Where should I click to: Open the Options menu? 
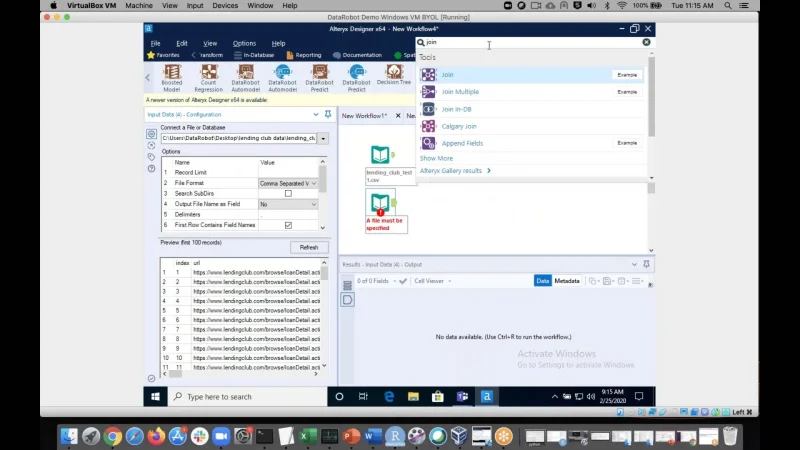244,43
